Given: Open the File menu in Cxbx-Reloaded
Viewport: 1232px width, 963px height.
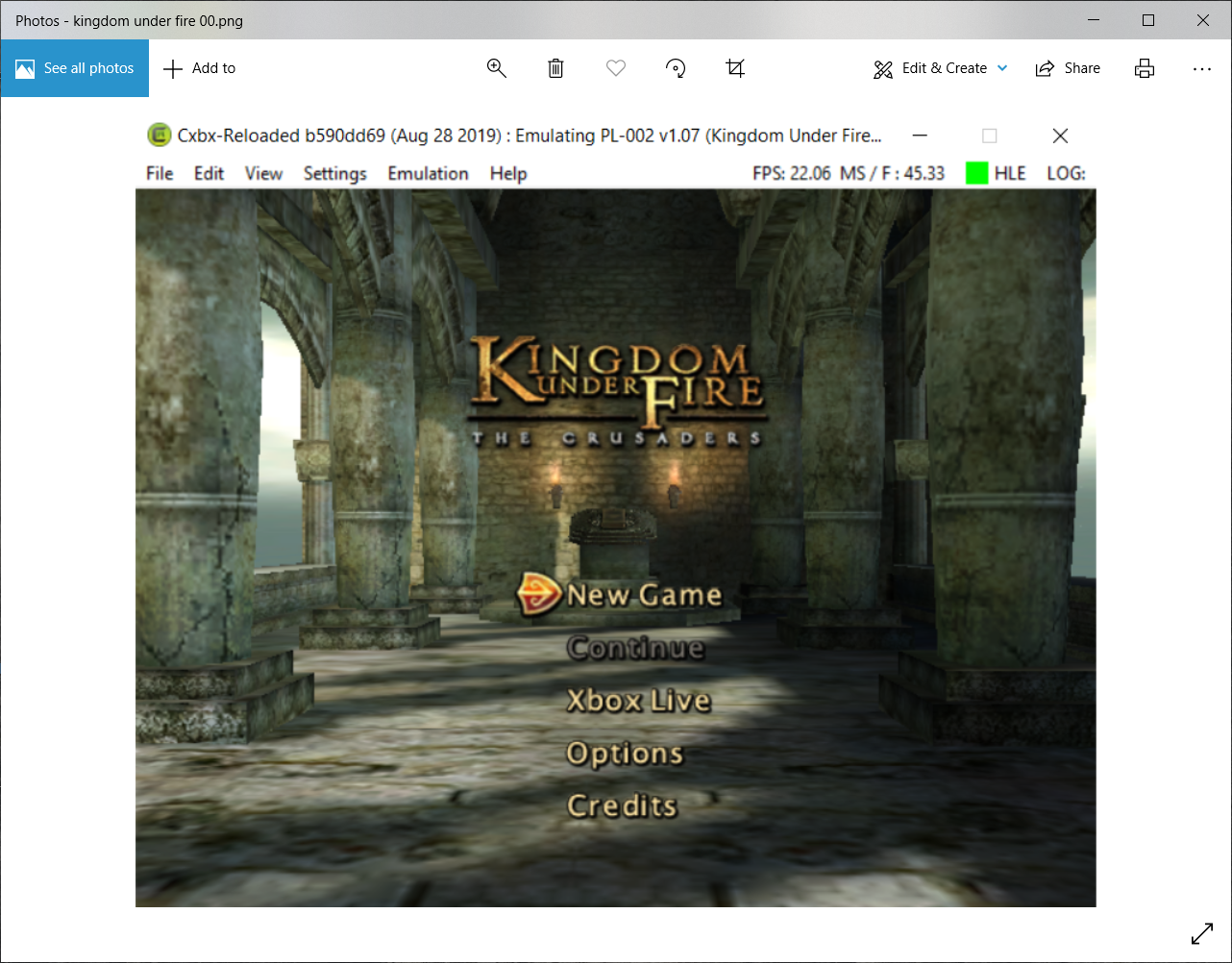Looking at the screenshot, I should point(160,174).
